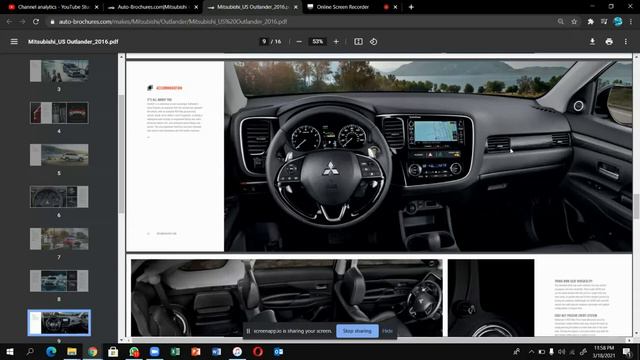Image resolution: width=640 pixels, height=360 pixels.
Task: Open the media control playlist icon
Action: click(x=604, y=22)
